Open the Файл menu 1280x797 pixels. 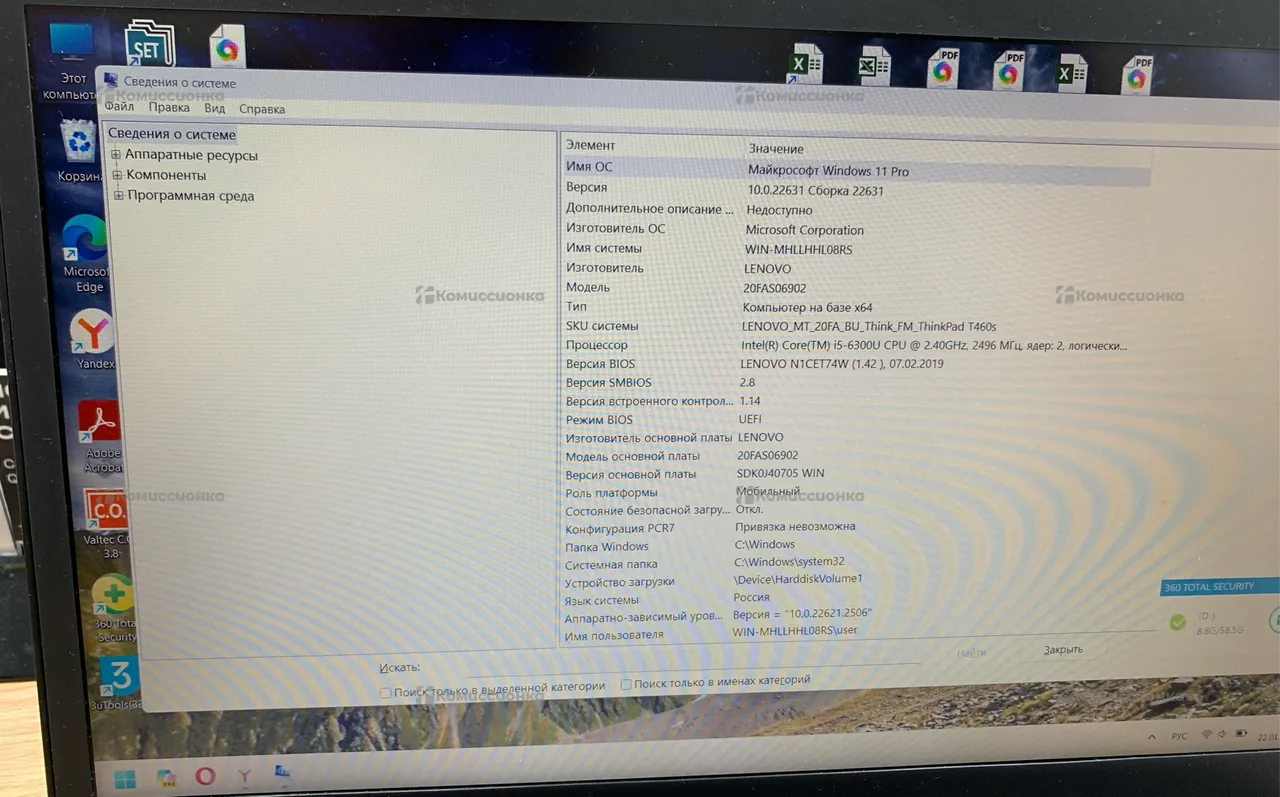(119, 107)
